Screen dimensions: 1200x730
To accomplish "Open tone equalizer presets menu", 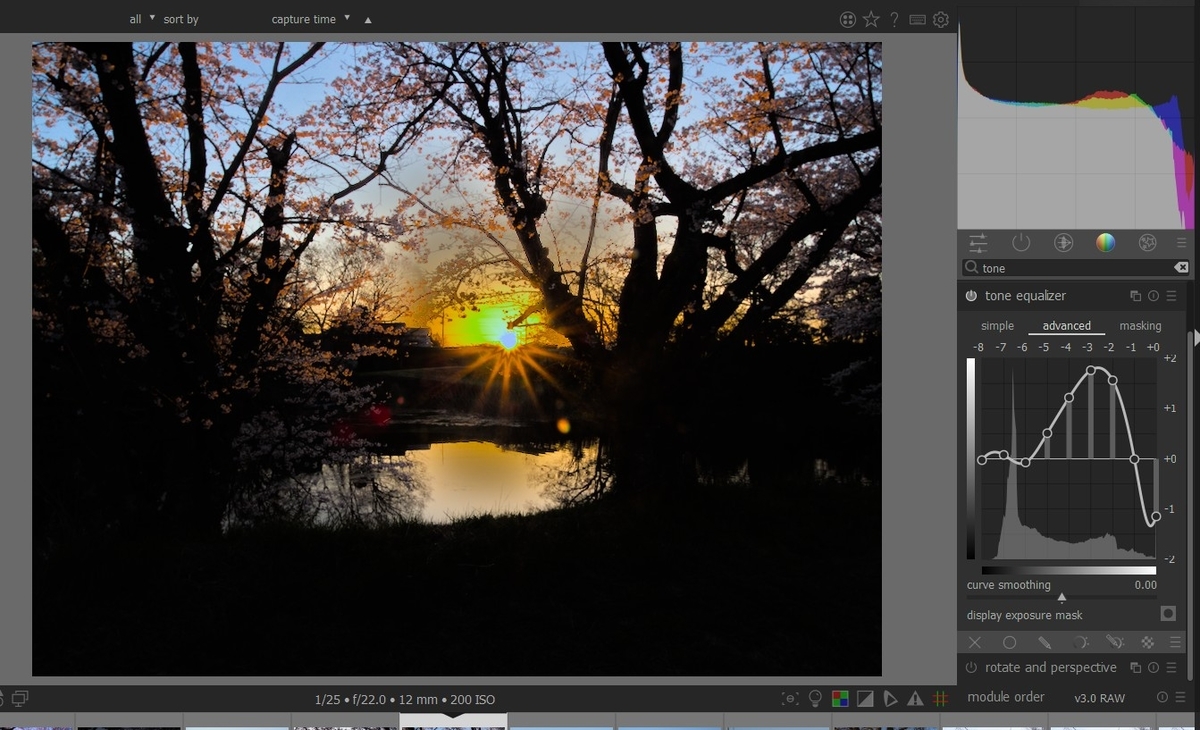I will (x=1171, y=296).
